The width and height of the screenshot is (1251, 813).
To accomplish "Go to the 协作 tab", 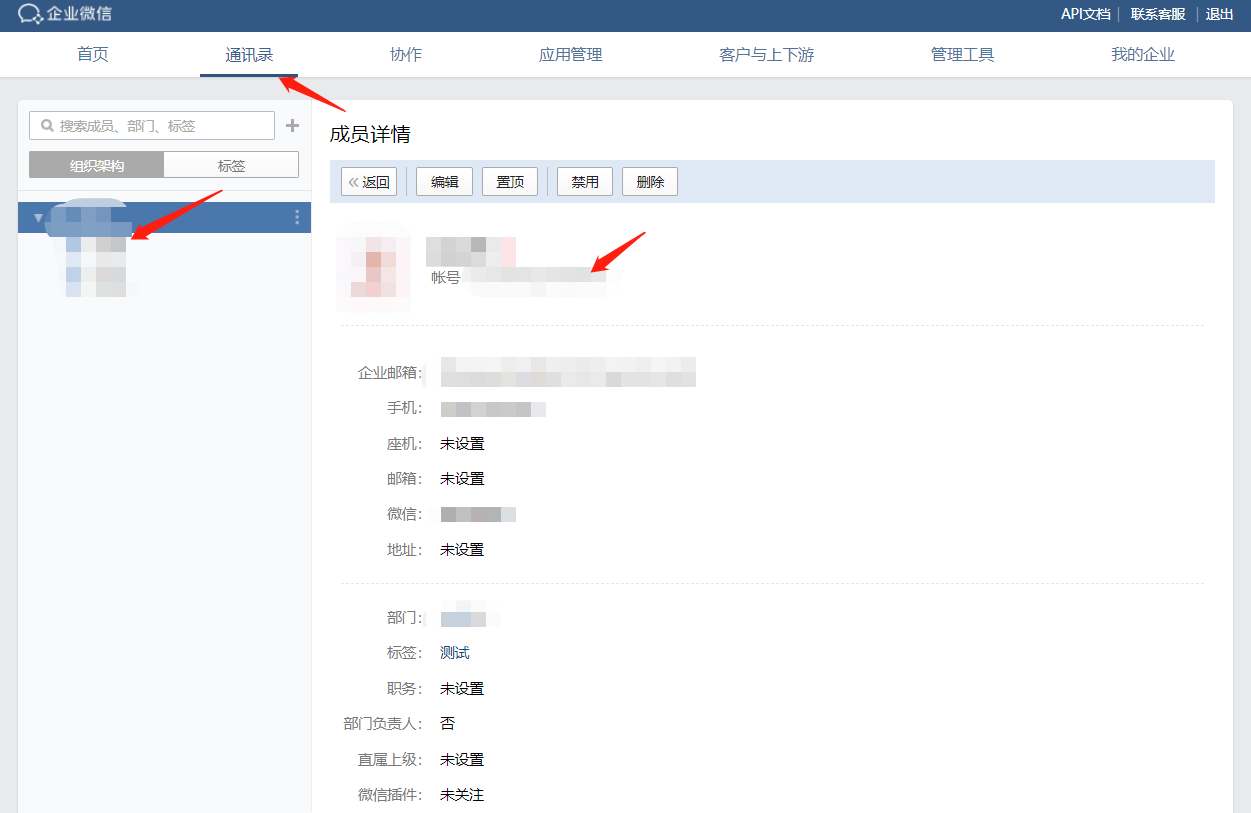I will tap(406, 55).
